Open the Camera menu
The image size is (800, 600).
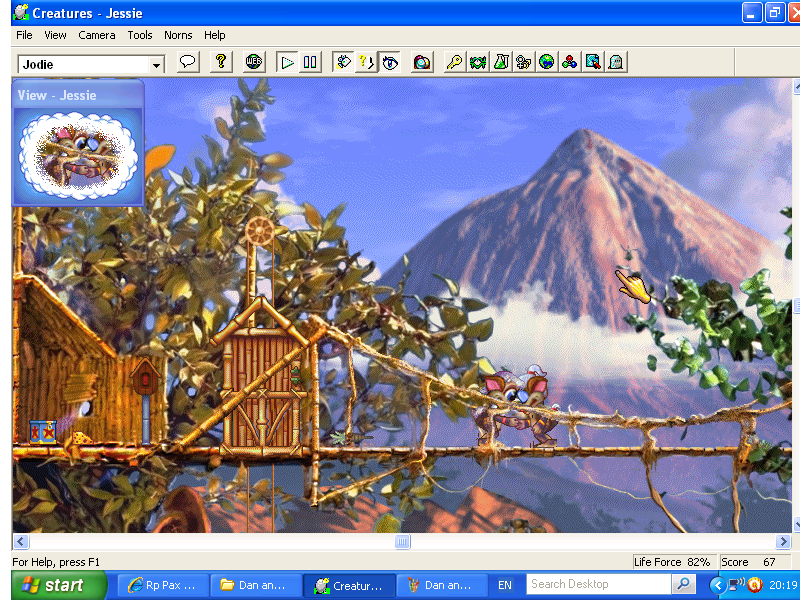pos(97,35)
